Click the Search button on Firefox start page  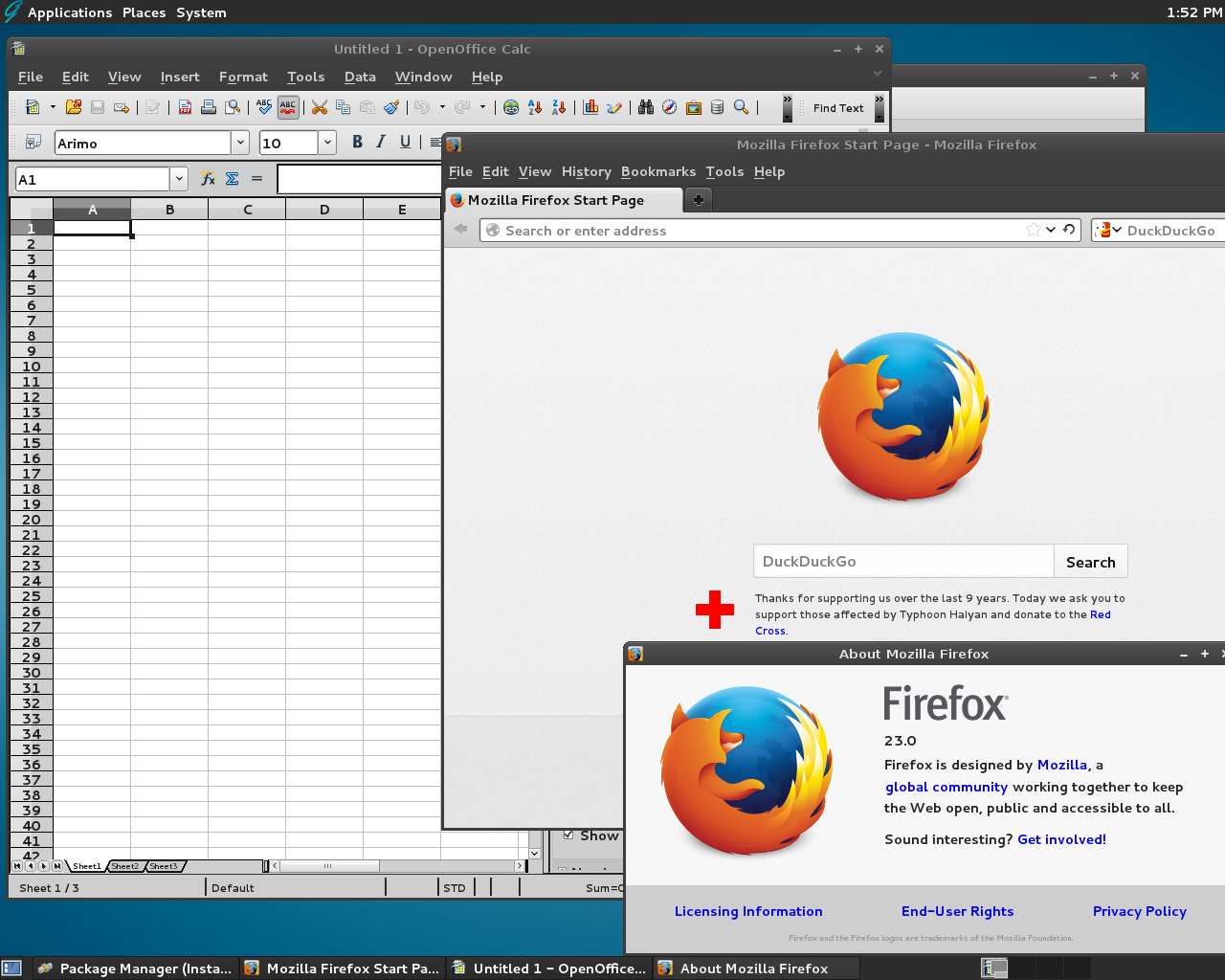click(x=1091, y=562)
